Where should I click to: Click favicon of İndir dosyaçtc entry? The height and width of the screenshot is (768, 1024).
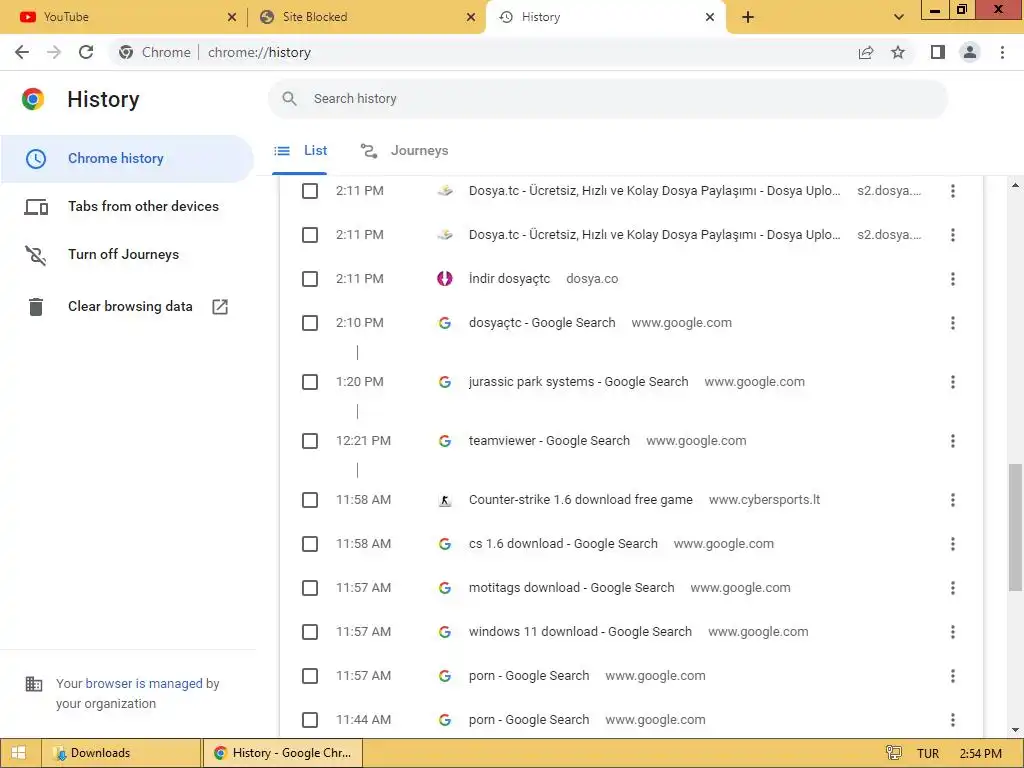tap(445, 279)
